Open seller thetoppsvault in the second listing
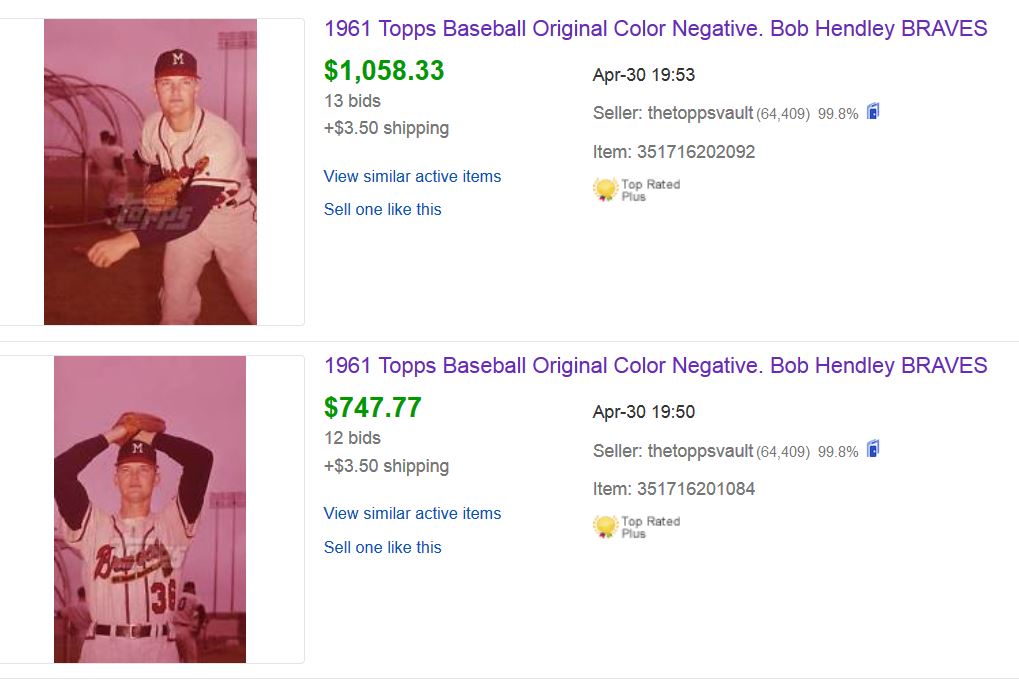 click(700, 451)
